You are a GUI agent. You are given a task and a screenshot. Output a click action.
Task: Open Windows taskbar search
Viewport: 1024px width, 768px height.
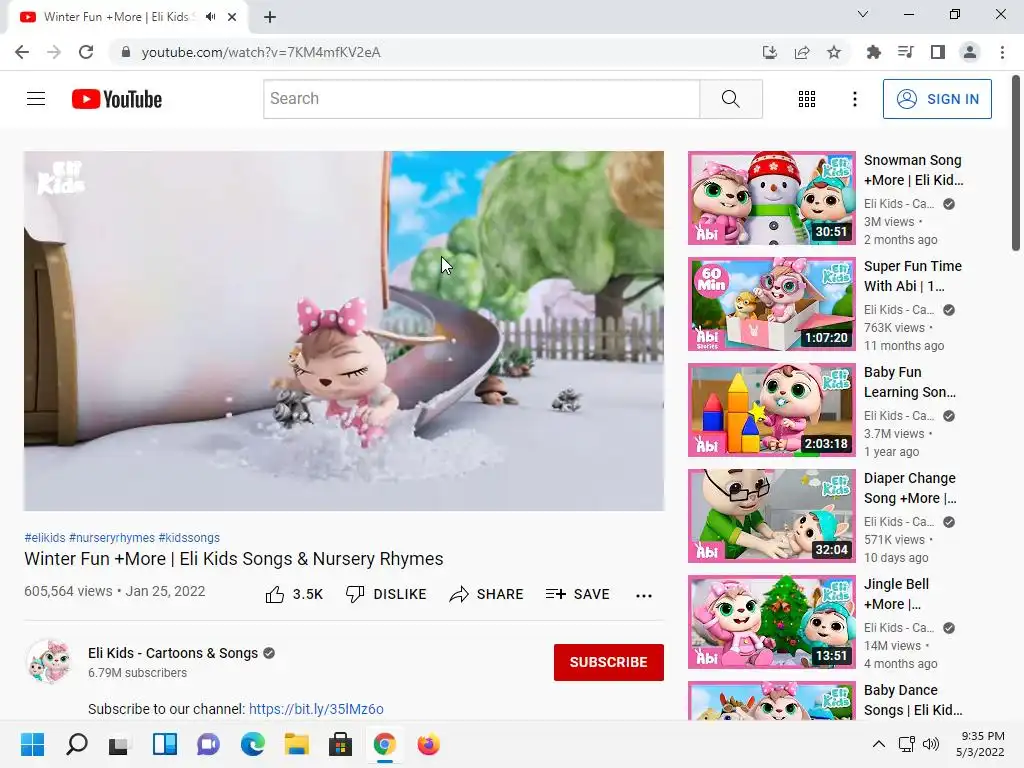76,744
